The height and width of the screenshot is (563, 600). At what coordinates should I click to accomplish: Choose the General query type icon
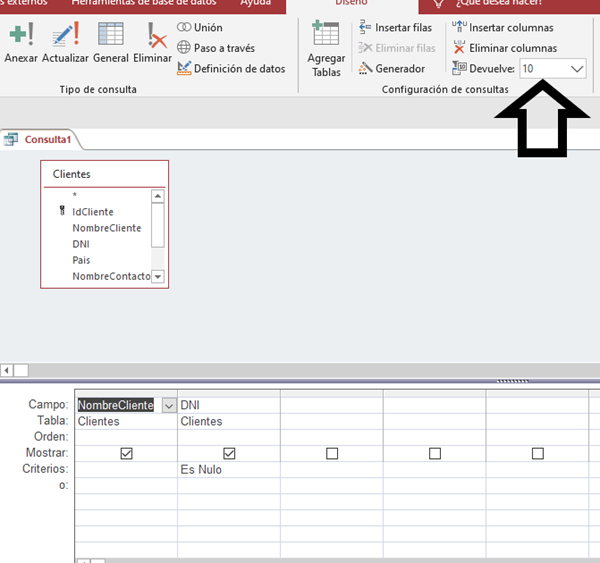pos(110,44)
